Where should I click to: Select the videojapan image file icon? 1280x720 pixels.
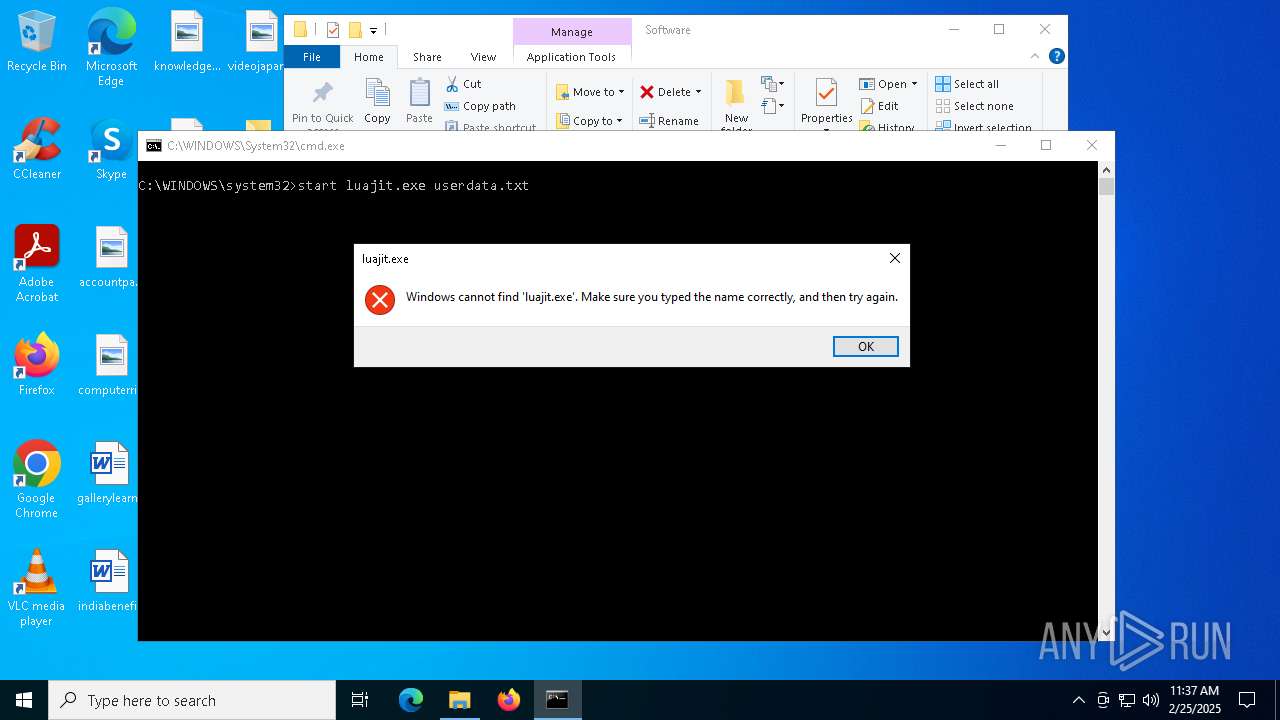256,42
